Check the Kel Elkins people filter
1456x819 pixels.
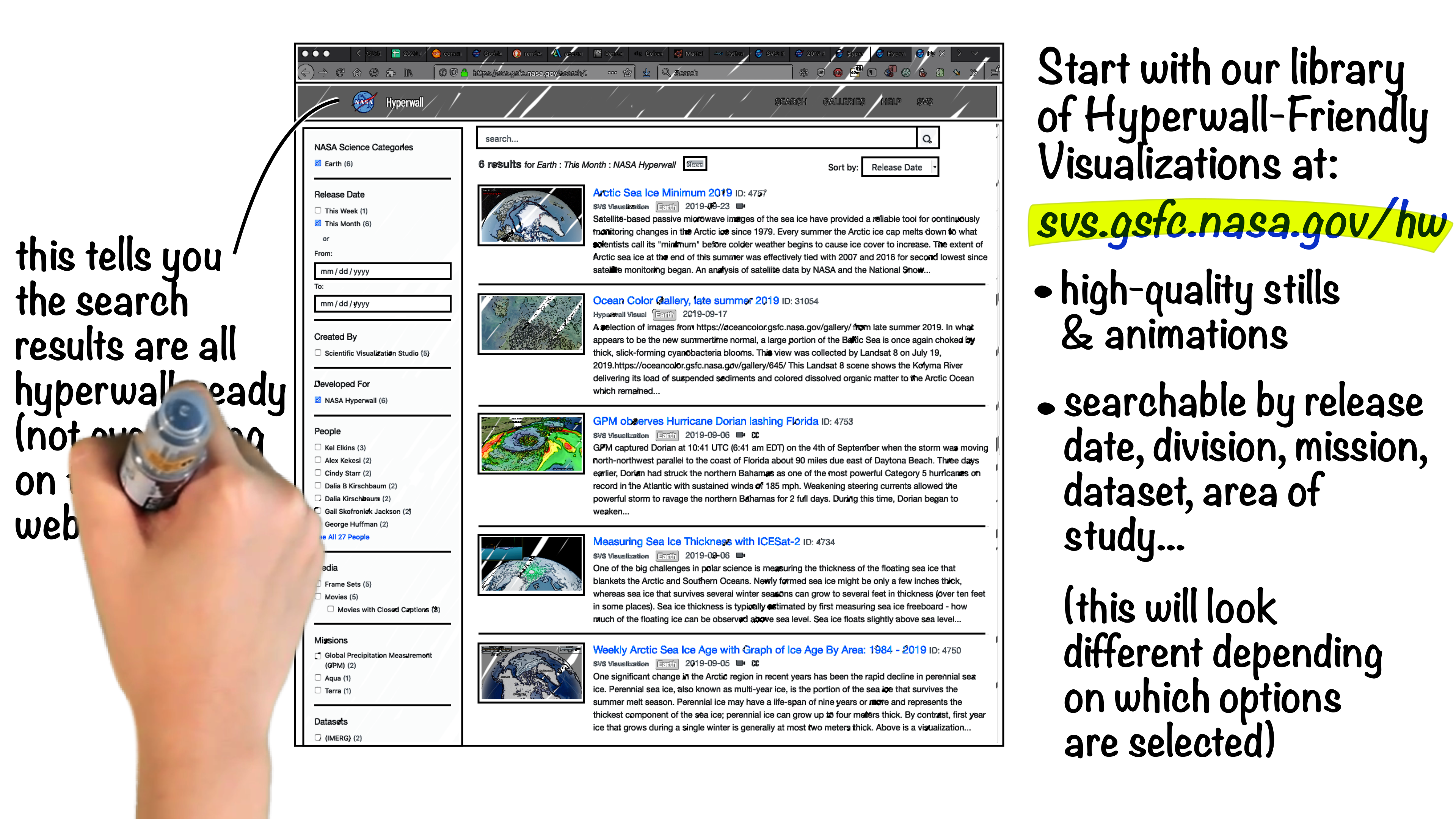(x=318, y=447)
